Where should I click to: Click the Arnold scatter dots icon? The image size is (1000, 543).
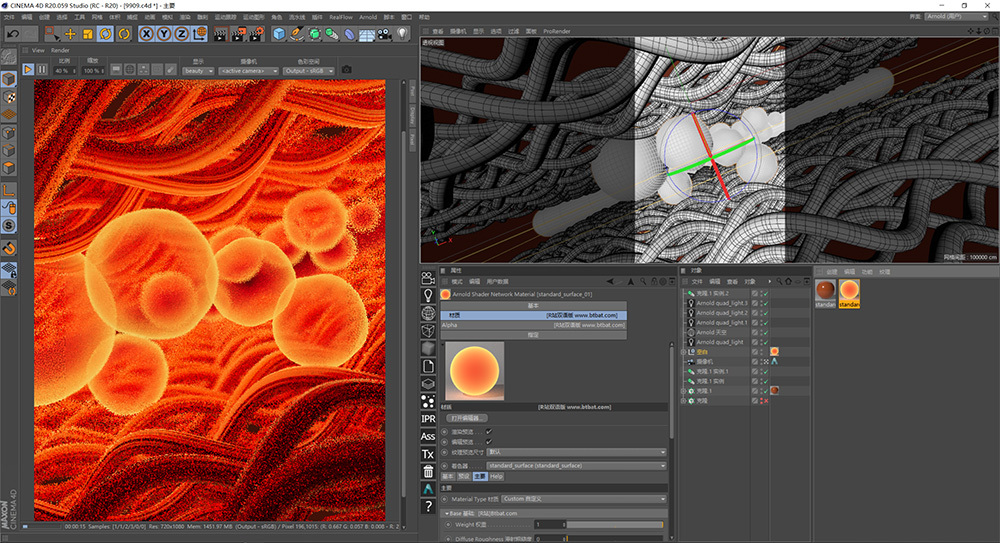[428, 401]
